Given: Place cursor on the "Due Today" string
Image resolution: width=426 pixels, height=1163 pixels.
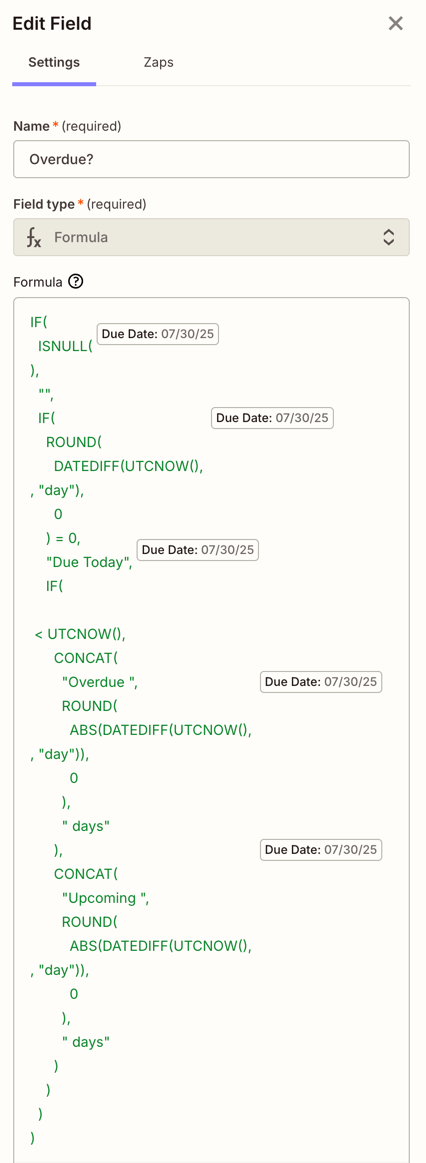Looking at the screenshot, I should point(90,562).
